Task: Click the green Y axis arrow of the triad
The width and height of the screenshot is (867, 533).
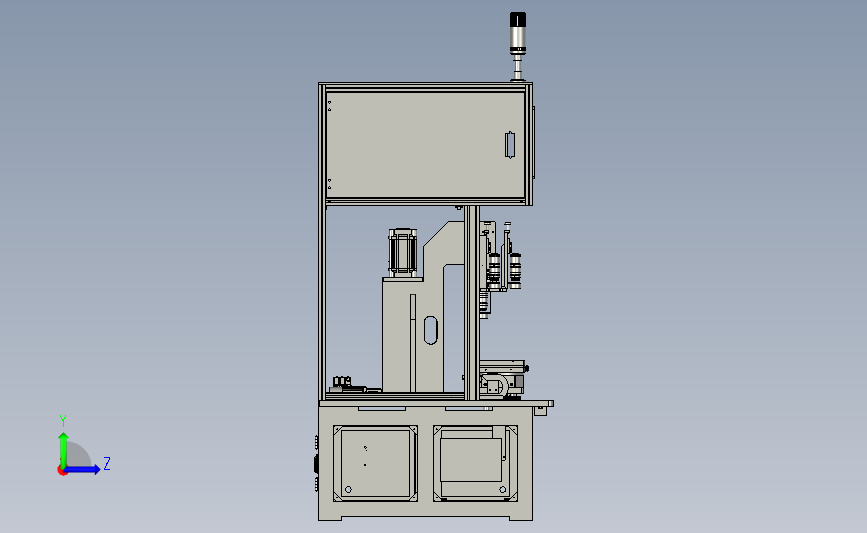Action: point(63,449)
